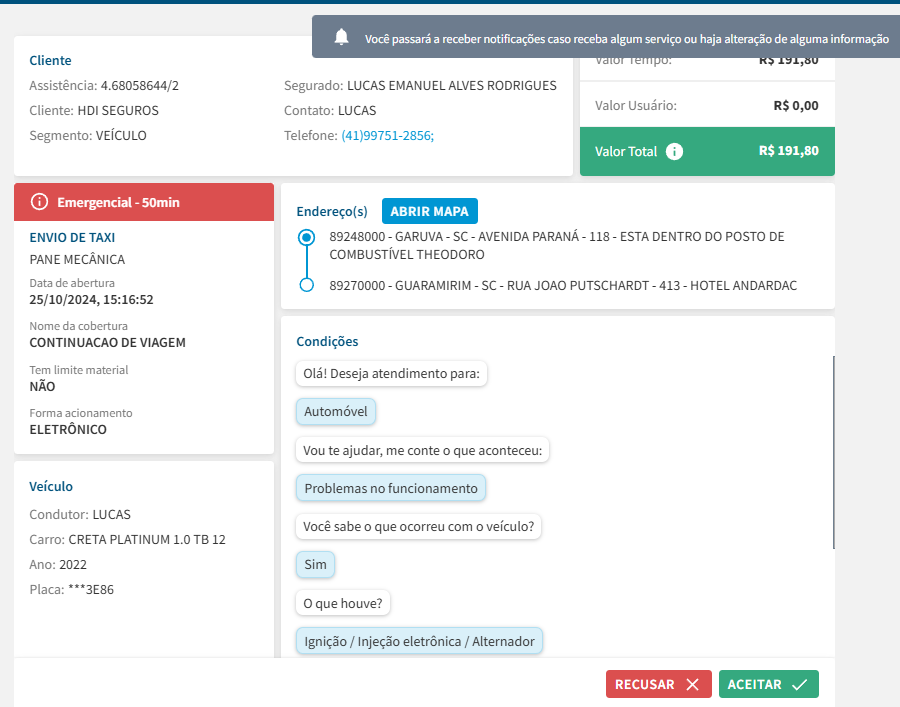Click the Veículo section heading
900x707 pixels.
click(x=51, y=487)
